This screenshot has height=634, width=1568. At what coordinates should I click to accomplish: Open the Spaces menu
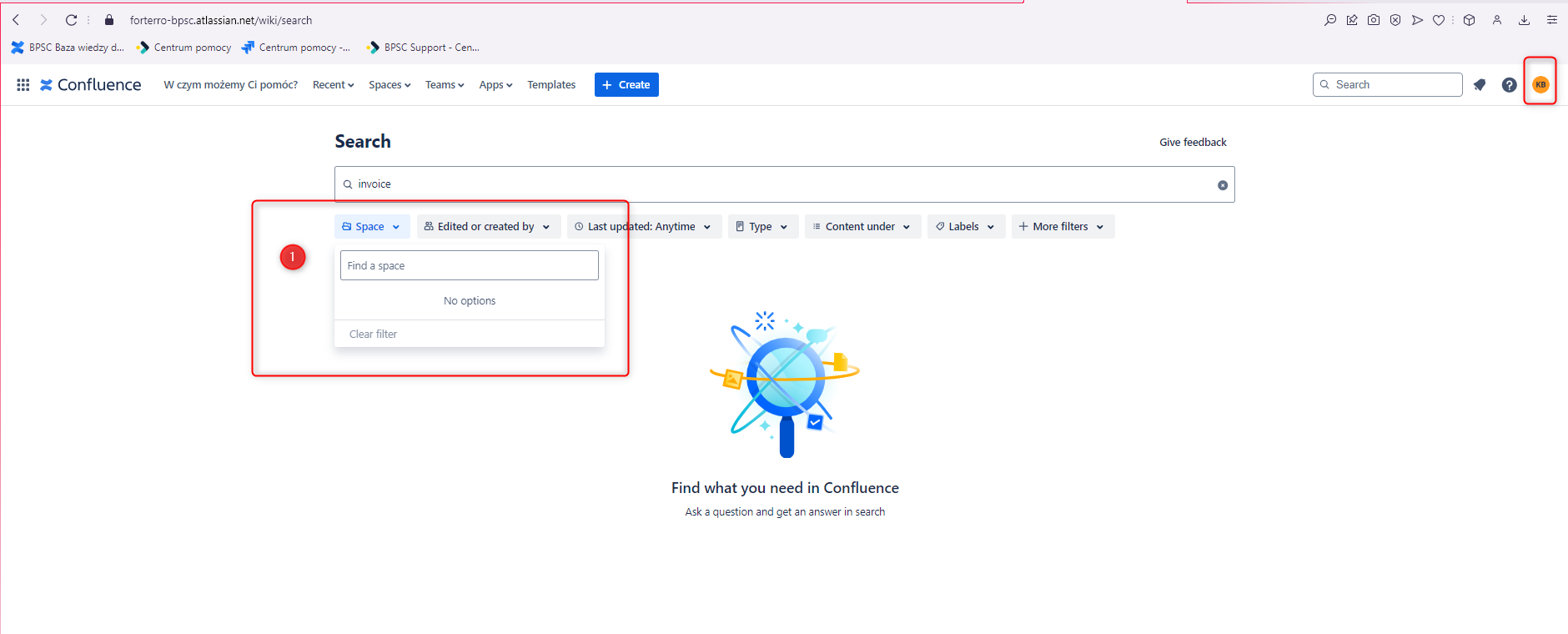pyautogui.click(x=389, y=85)
